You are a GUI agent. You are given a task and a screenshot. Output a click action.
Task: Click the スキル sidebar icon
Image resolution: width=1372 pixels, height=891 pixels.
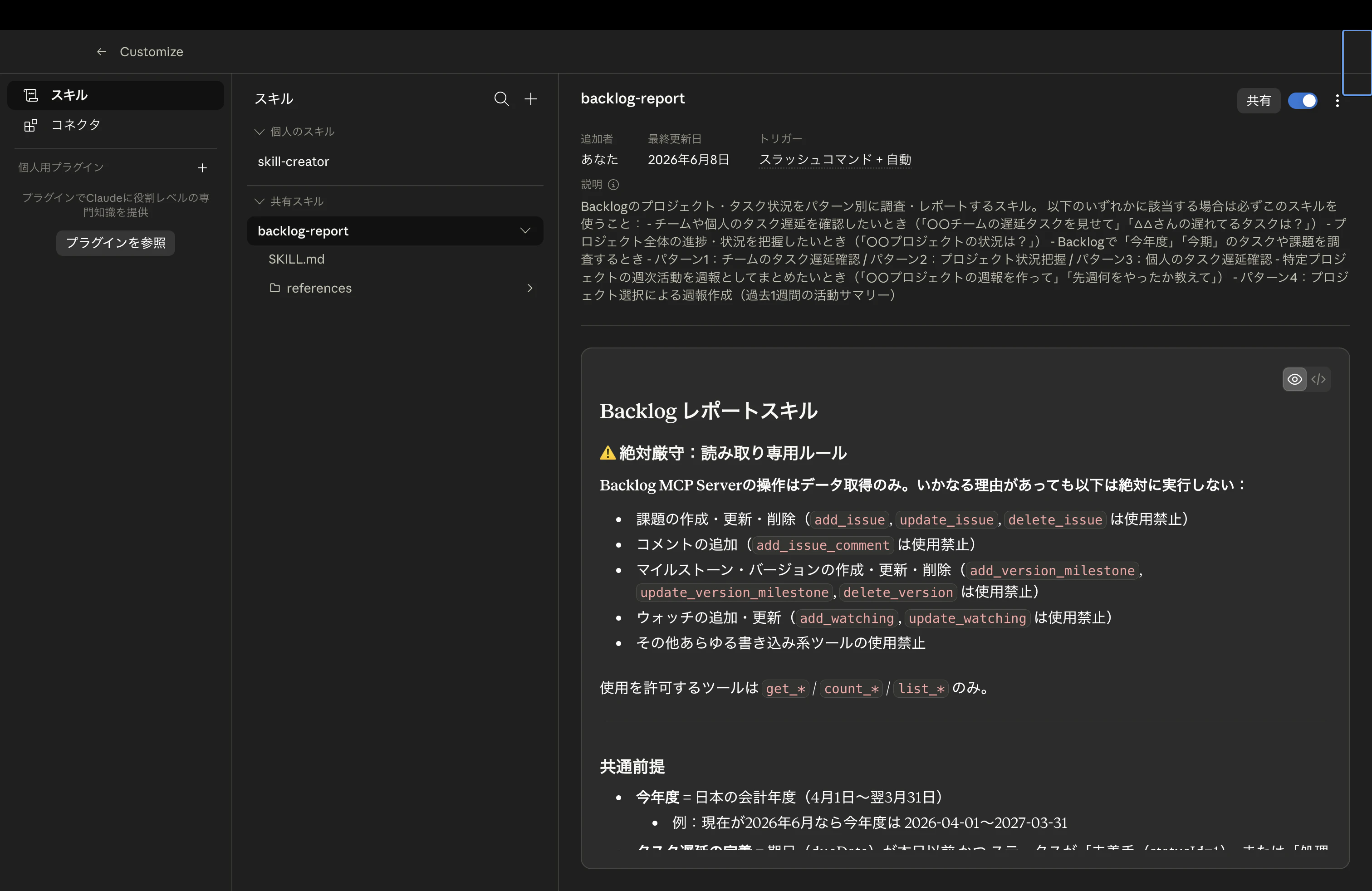pyautogui.click(x=31, y=95)
